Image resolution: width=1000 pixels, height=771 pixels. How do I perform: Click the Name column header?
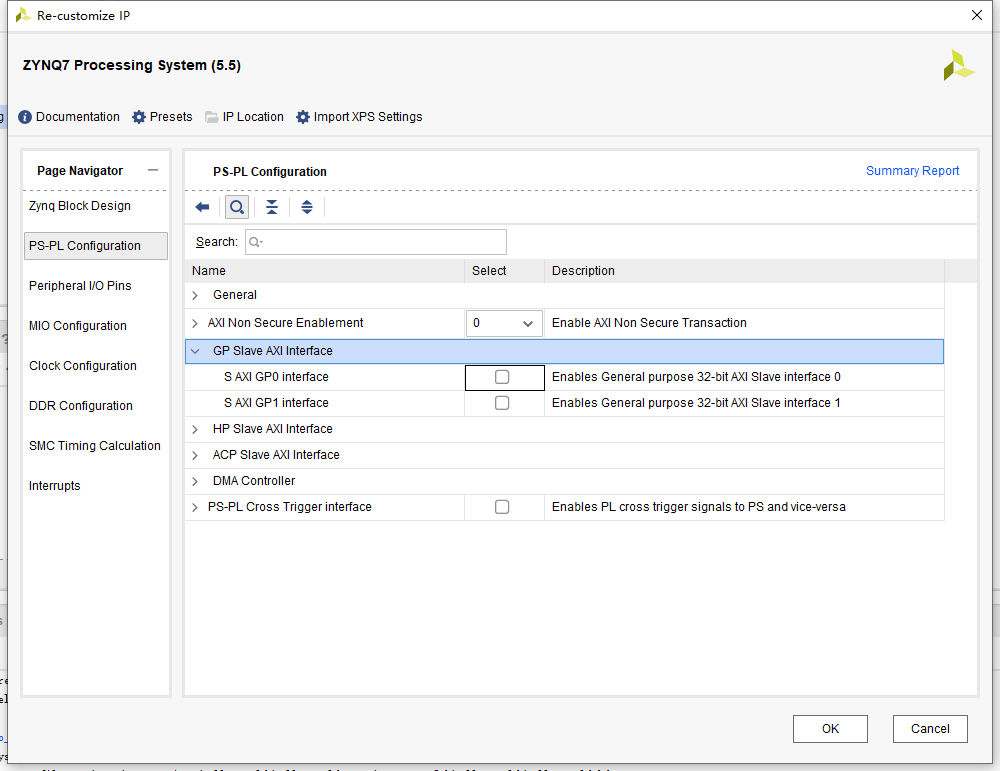coord(324,271)
